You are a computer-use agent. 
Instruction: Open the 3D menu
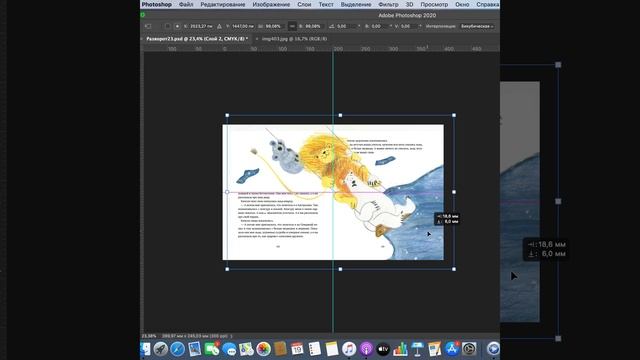[x=409, y=4]
